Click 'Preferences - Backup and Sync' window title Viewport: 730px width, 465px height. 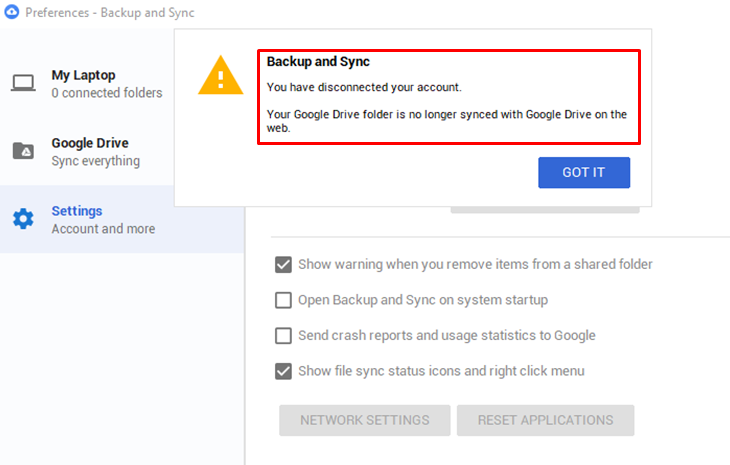pos(110,13)
